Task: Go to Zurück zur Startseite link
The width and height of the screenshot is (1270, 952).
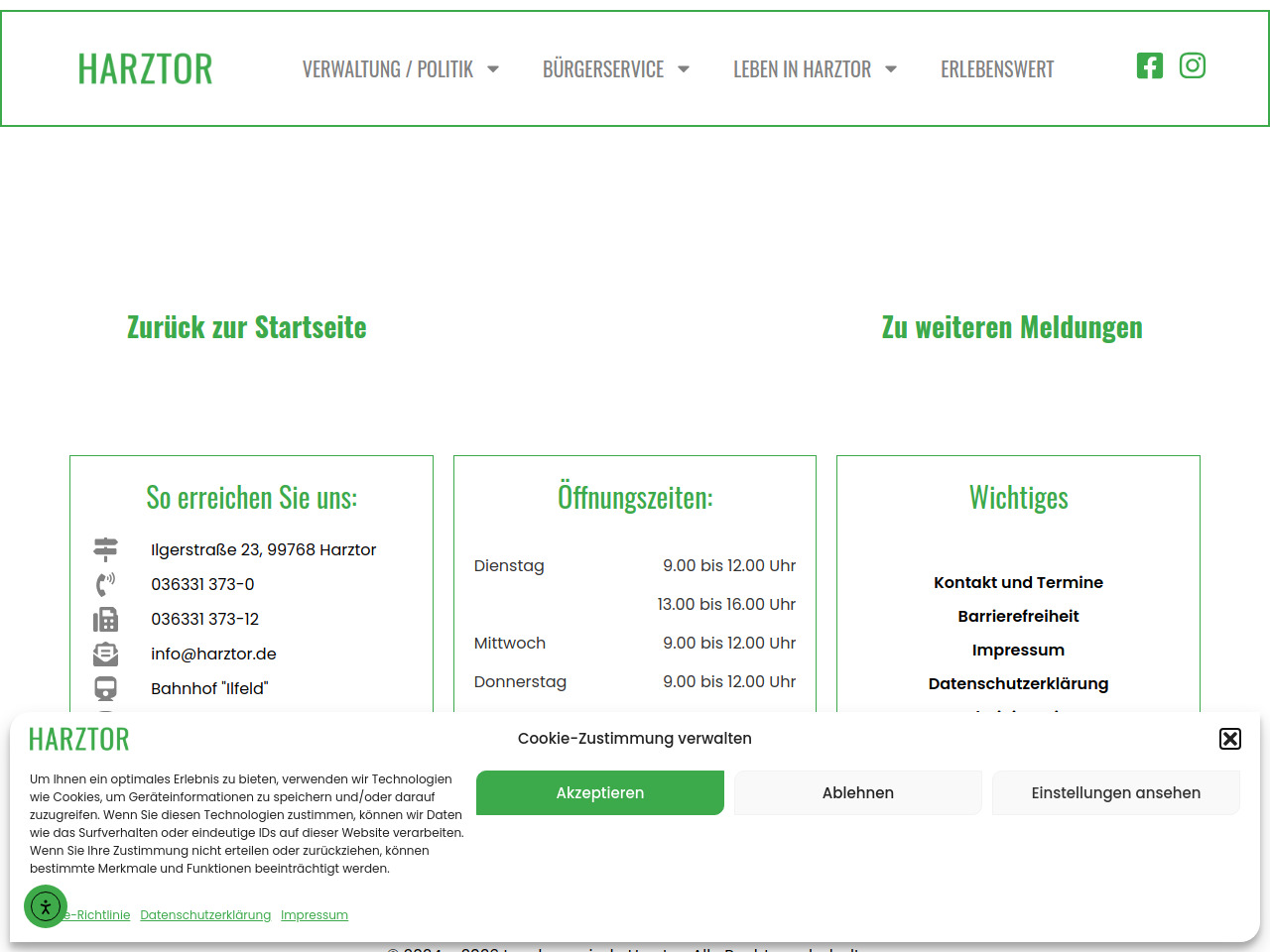Action: tap(247, 327)
